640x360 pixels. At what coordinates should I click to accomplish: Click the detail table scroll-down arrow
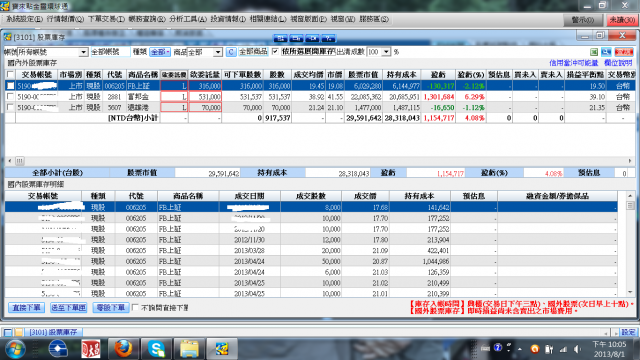coord(630,292)
